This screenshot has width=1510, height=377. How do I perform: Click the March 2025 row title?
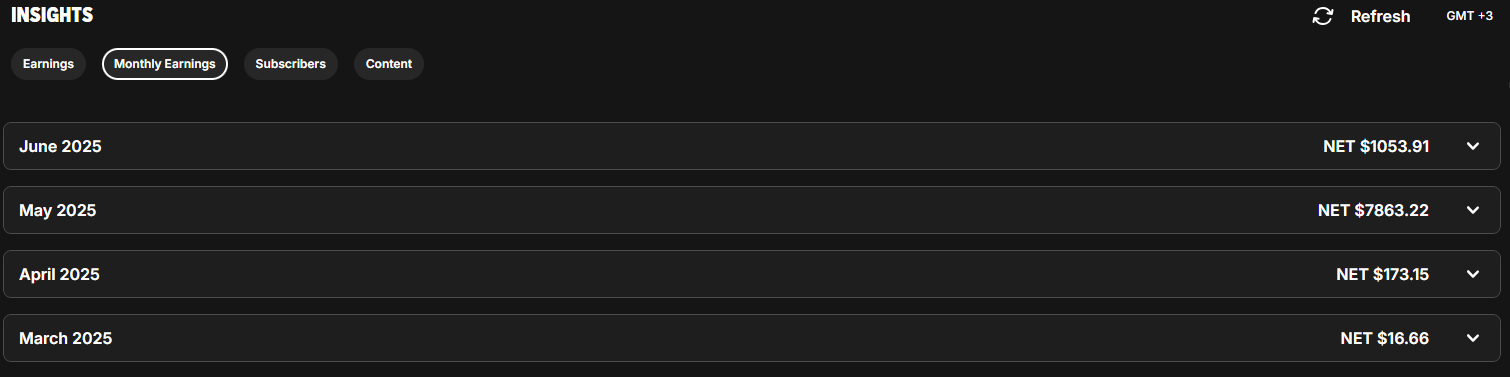click(x=65, y=338)
